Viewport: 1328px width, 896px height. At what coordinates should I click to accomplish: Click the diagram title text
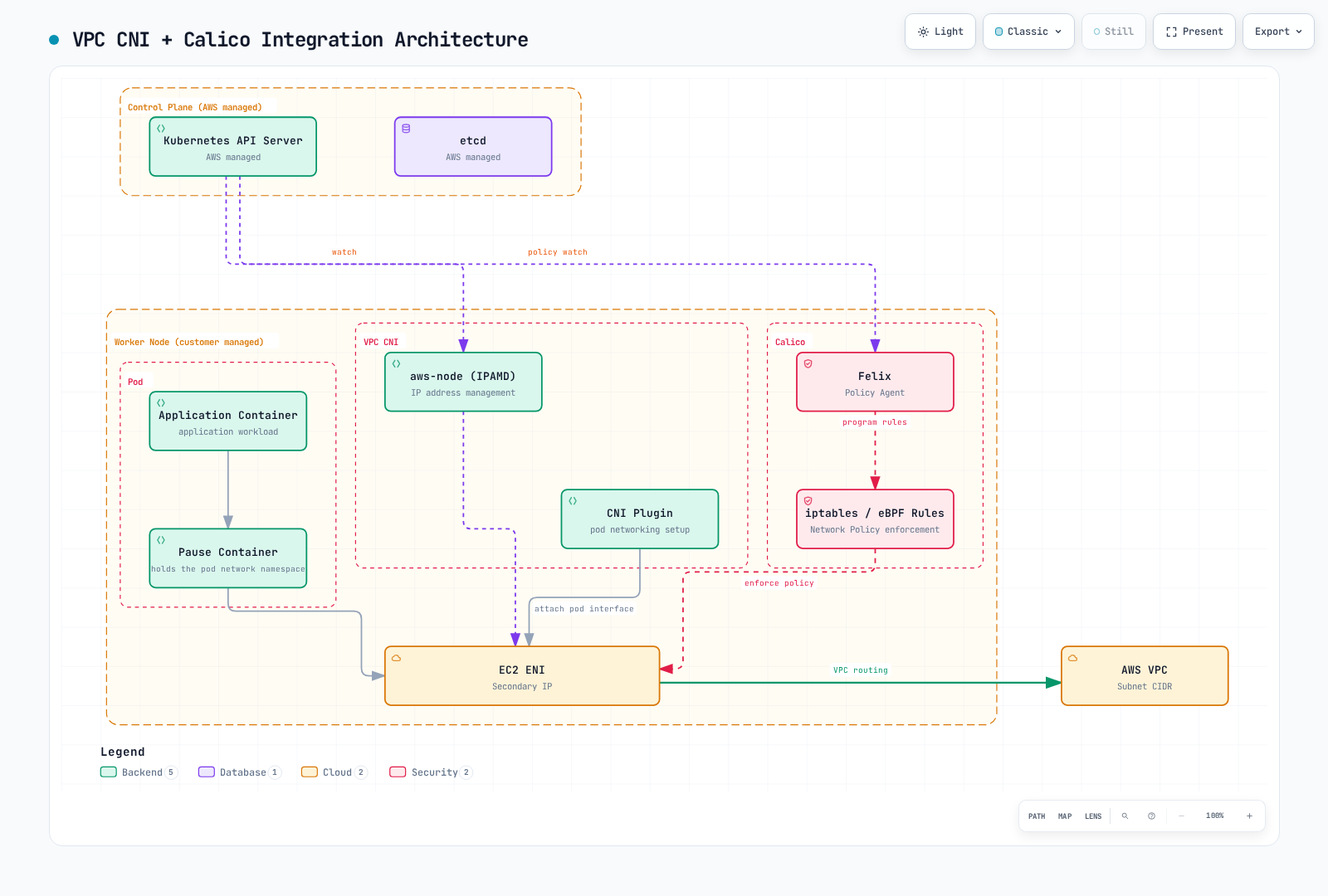[x=300, y=40]
